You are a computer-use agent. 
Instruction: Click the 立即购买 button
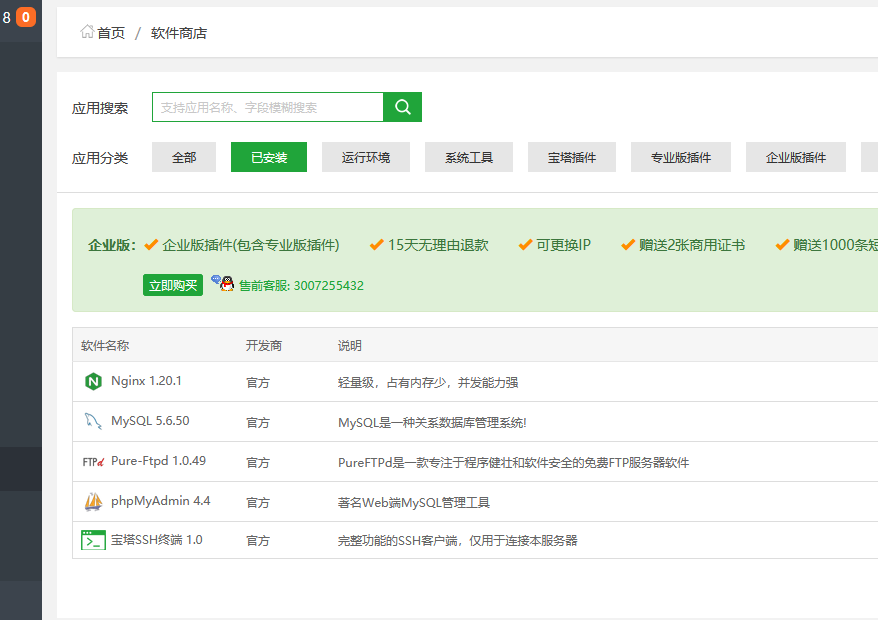click(173, 285)
